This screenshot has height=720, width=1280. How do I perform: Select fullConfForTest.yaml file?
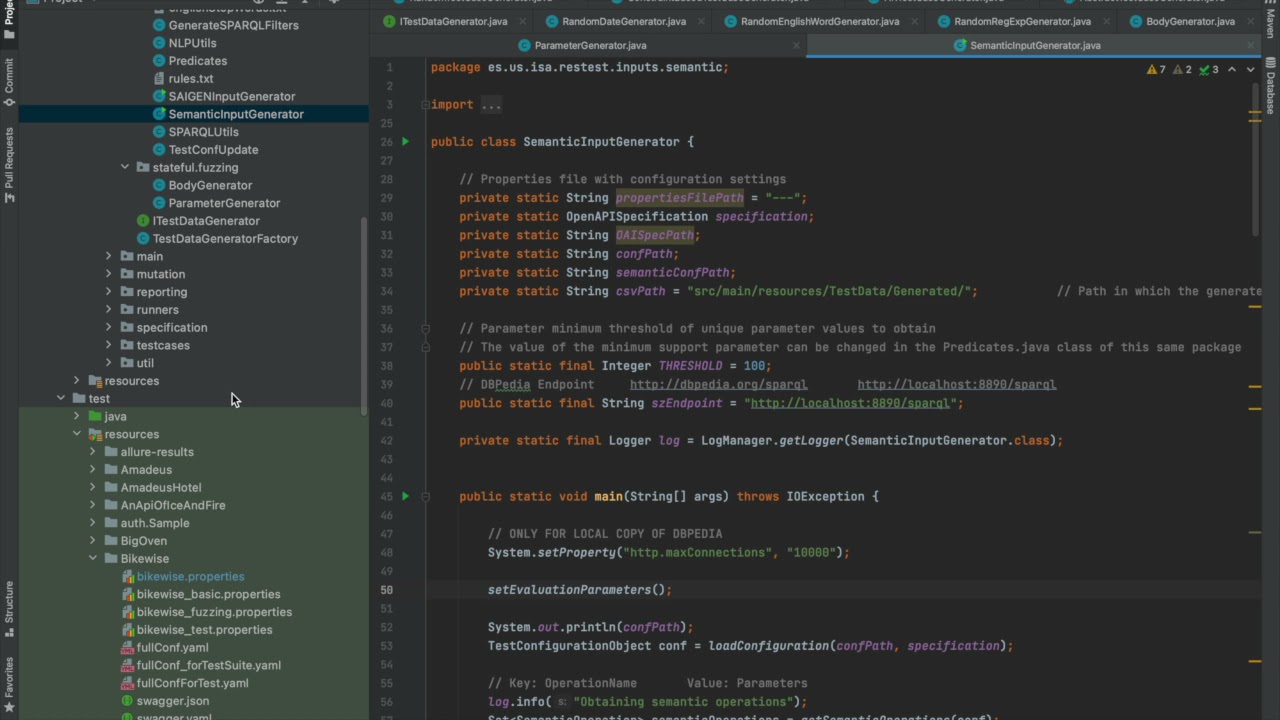coord(192,683)
